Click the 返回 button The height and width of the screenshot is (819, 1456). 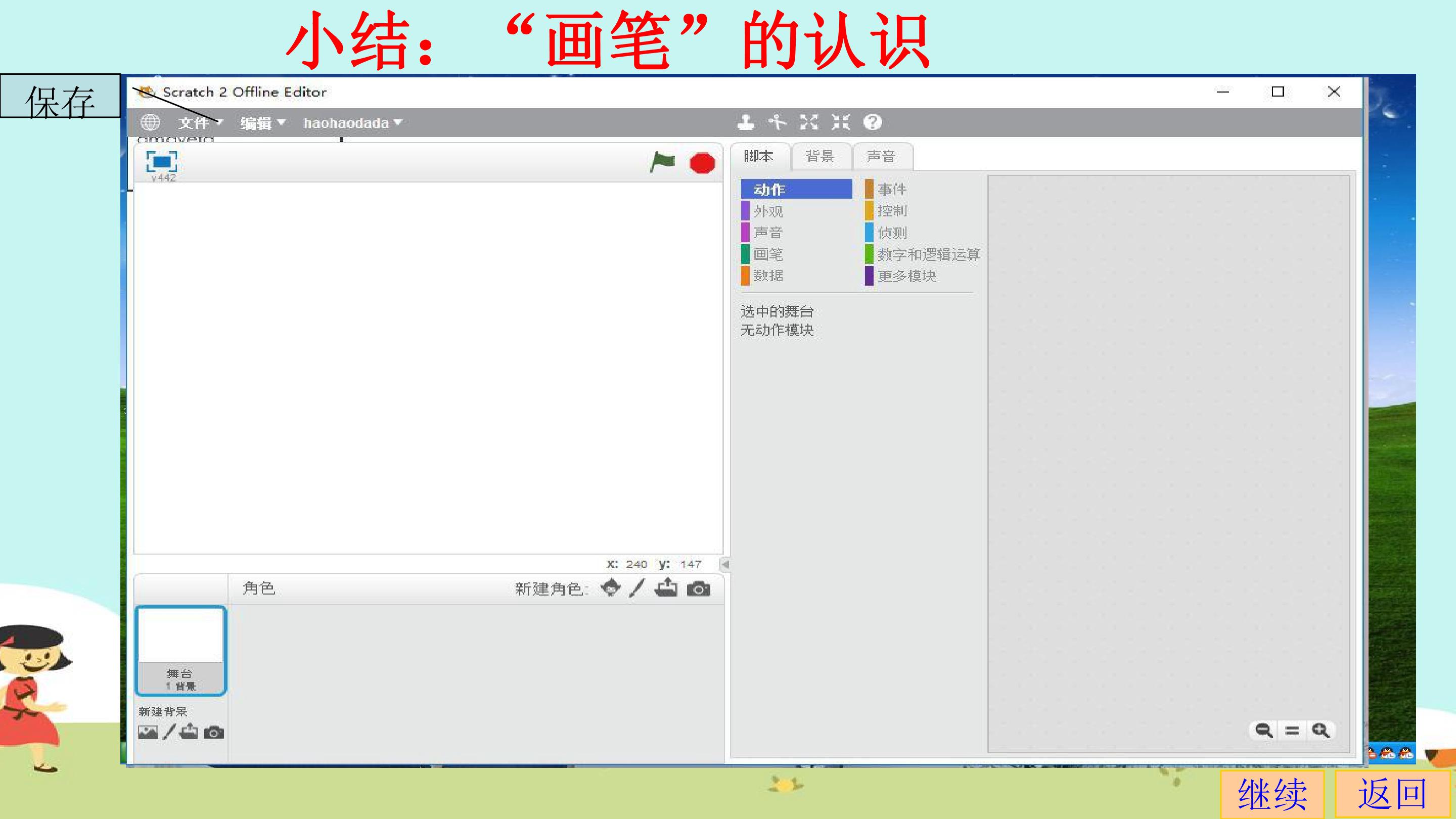[1393, 794]
